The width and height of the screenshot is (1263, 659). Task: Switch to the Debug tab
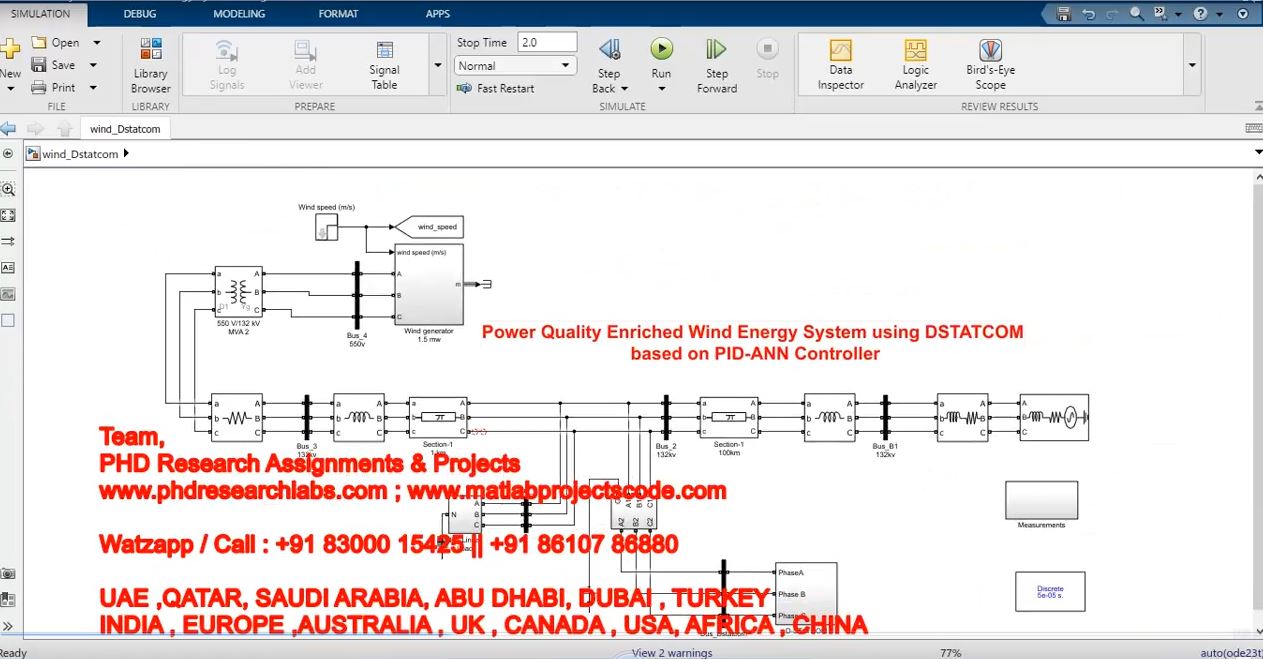[x=140, y=14]
